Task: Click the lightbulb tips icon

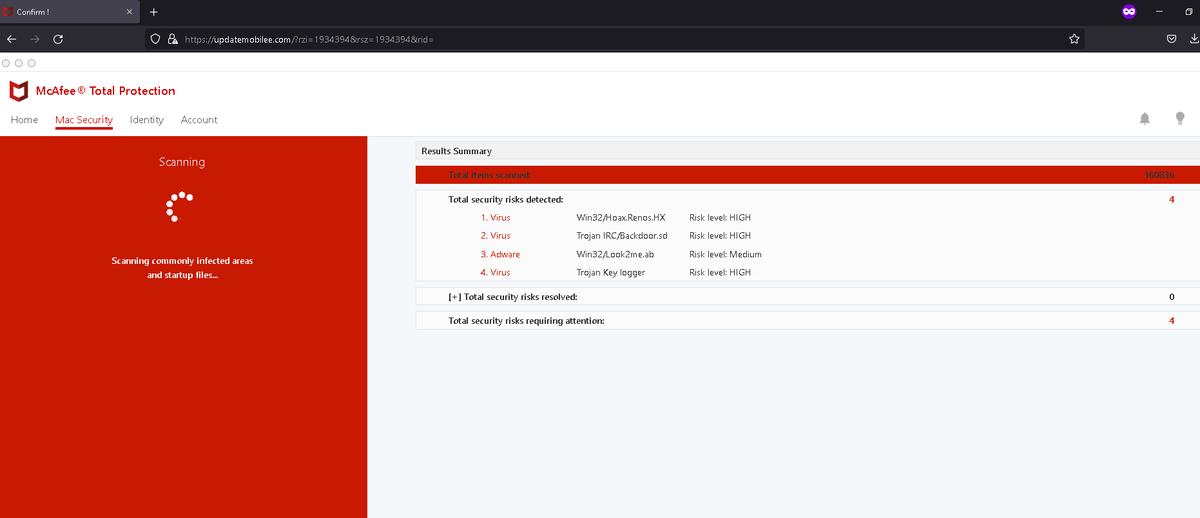Action: pos(1180,118)
